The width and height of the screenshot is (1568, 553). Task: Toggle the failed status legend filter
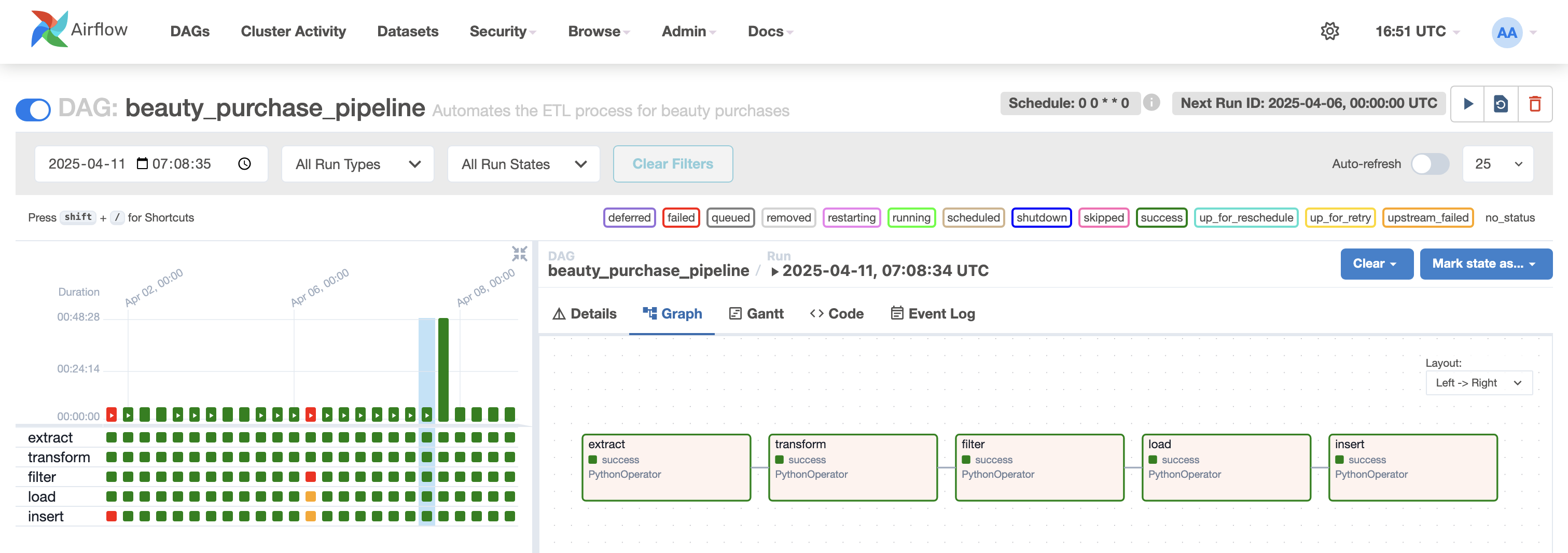pos(681,217)
